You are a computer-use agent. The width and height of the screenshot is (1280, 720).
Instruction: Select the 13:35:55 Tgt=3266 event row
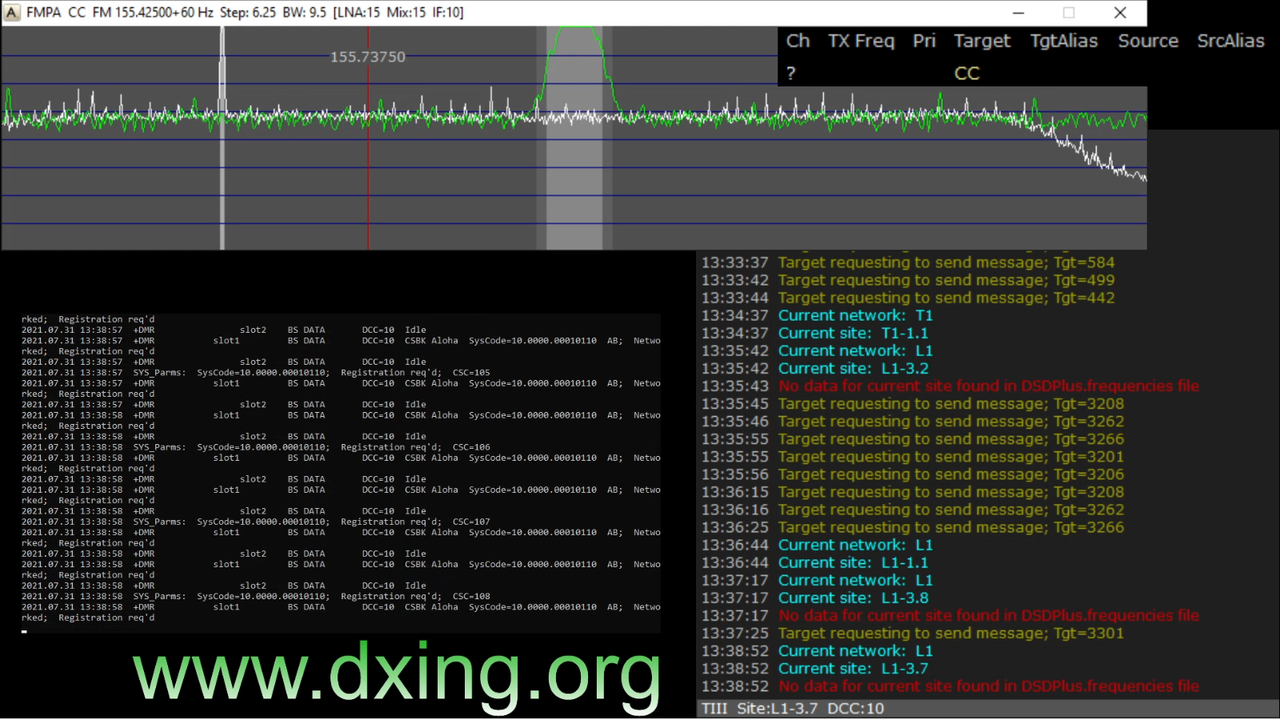(x=913, y=439)
